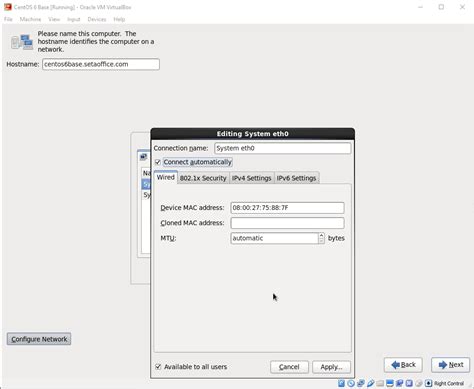Viewport: 474px width, 389px height.
Task: Click the shared folders gray status icon
Action: [380, 383]
